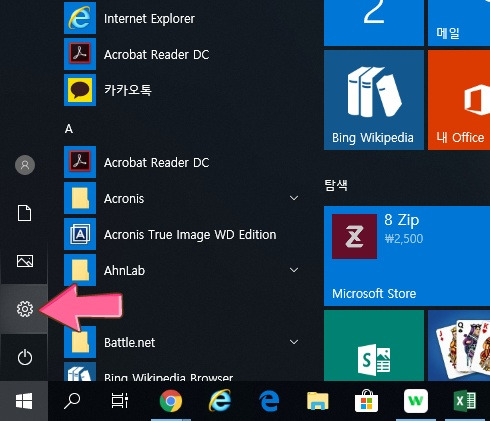Open the Solitaire cards tile

[x=459, y=345]
